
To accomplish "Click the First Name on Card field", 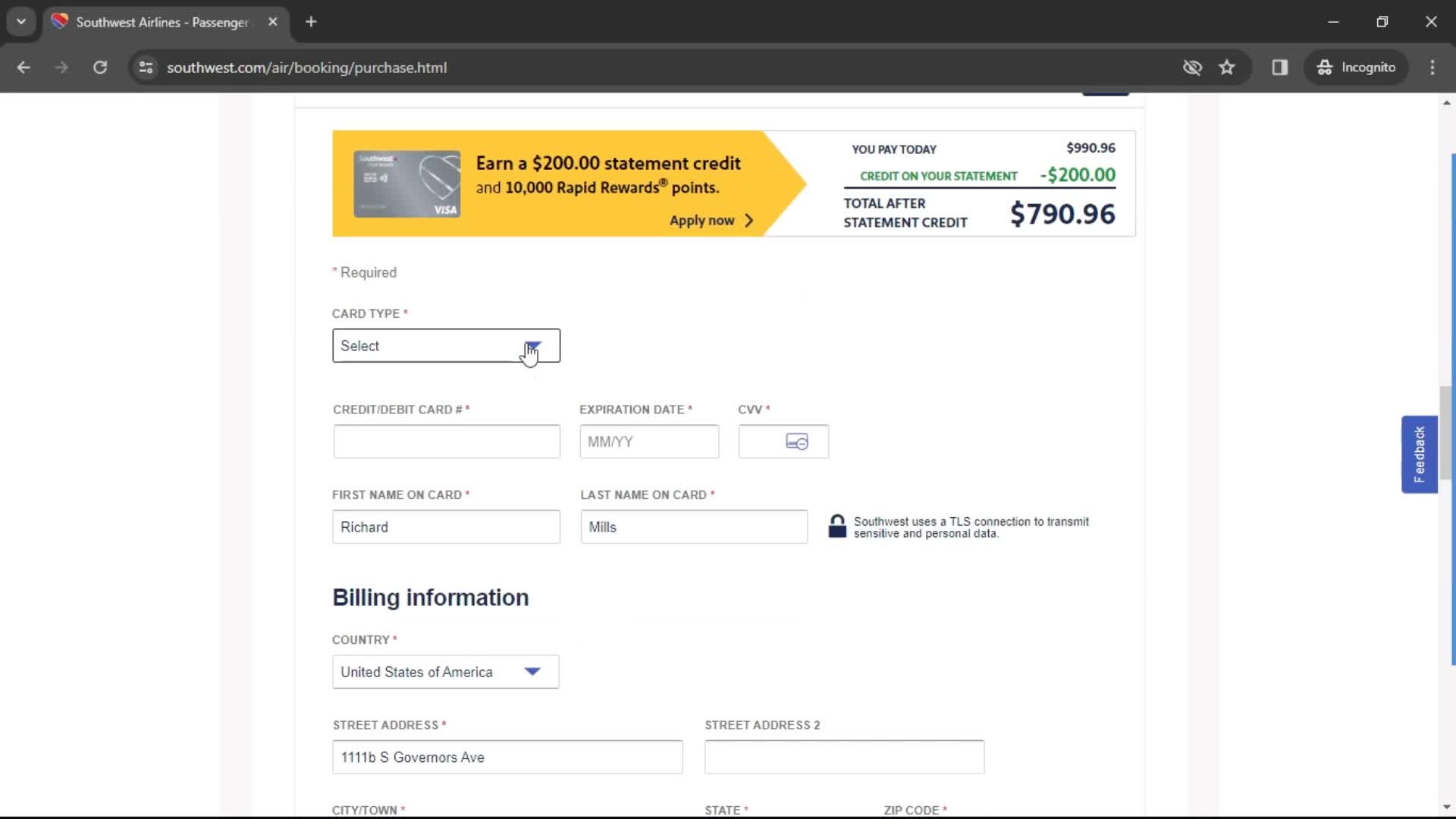I will 445,527.
